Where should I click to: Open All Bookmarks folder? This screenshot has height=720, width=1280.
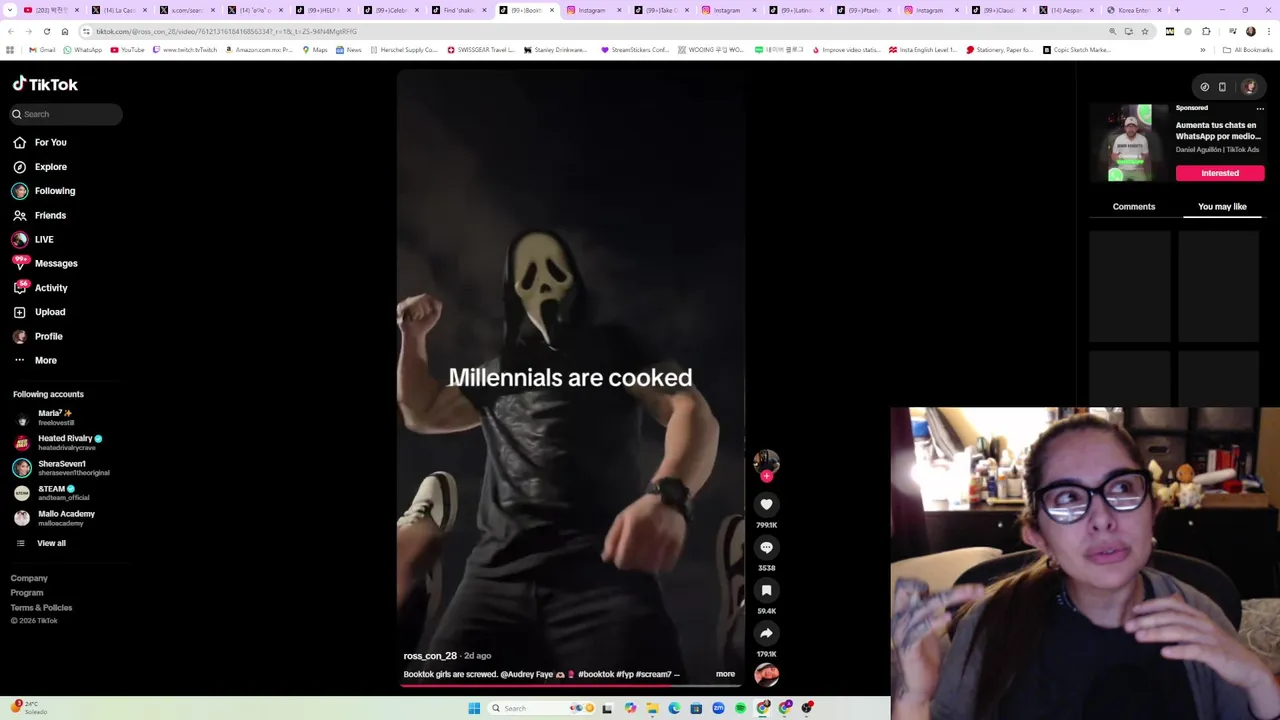[x=1248, y=50]
